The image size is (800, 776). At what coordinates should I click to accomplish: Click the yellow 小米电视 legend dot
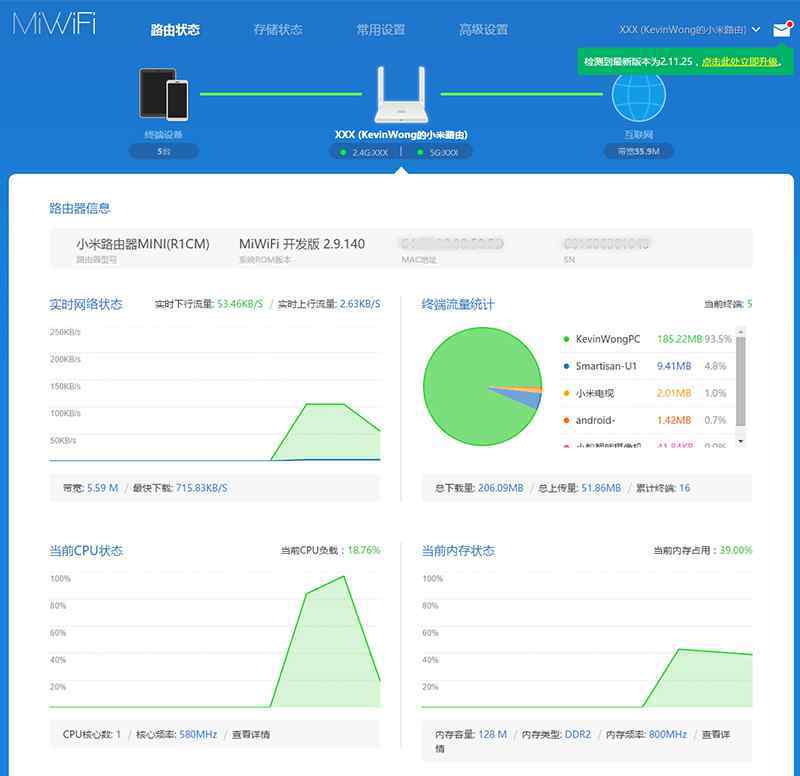pos(566,393)
